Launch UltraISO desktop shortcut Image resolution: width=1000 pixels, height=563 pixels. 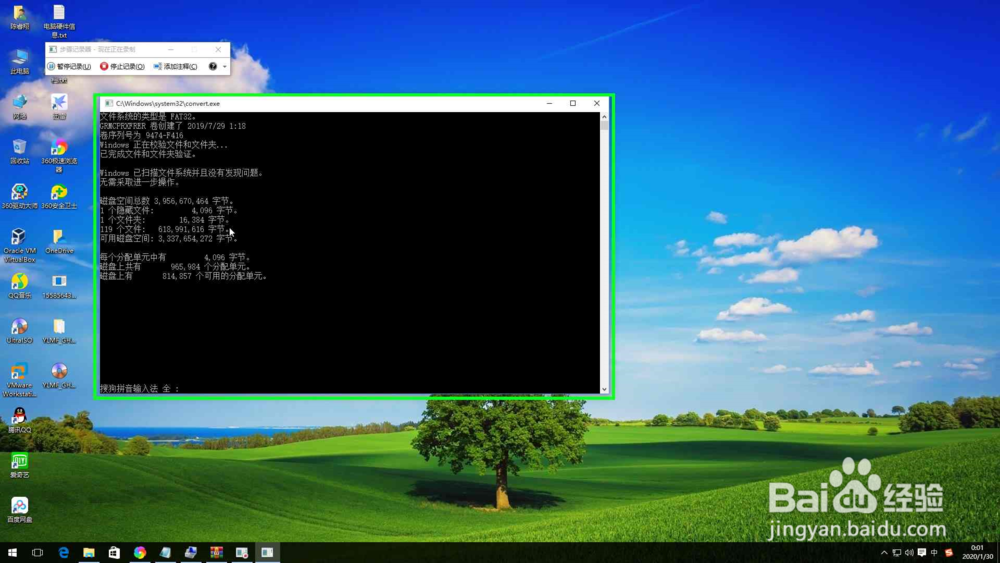[20, 331]
